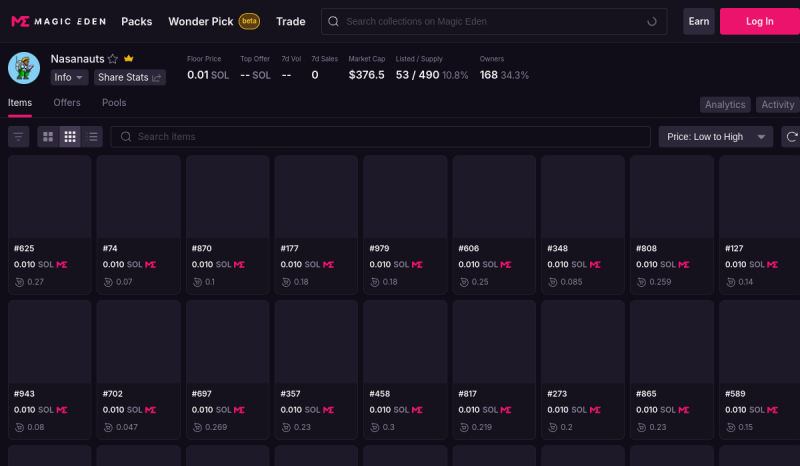Open the Packs menu
This screenshot has width=800, height=466.
[x=137, y=21]
